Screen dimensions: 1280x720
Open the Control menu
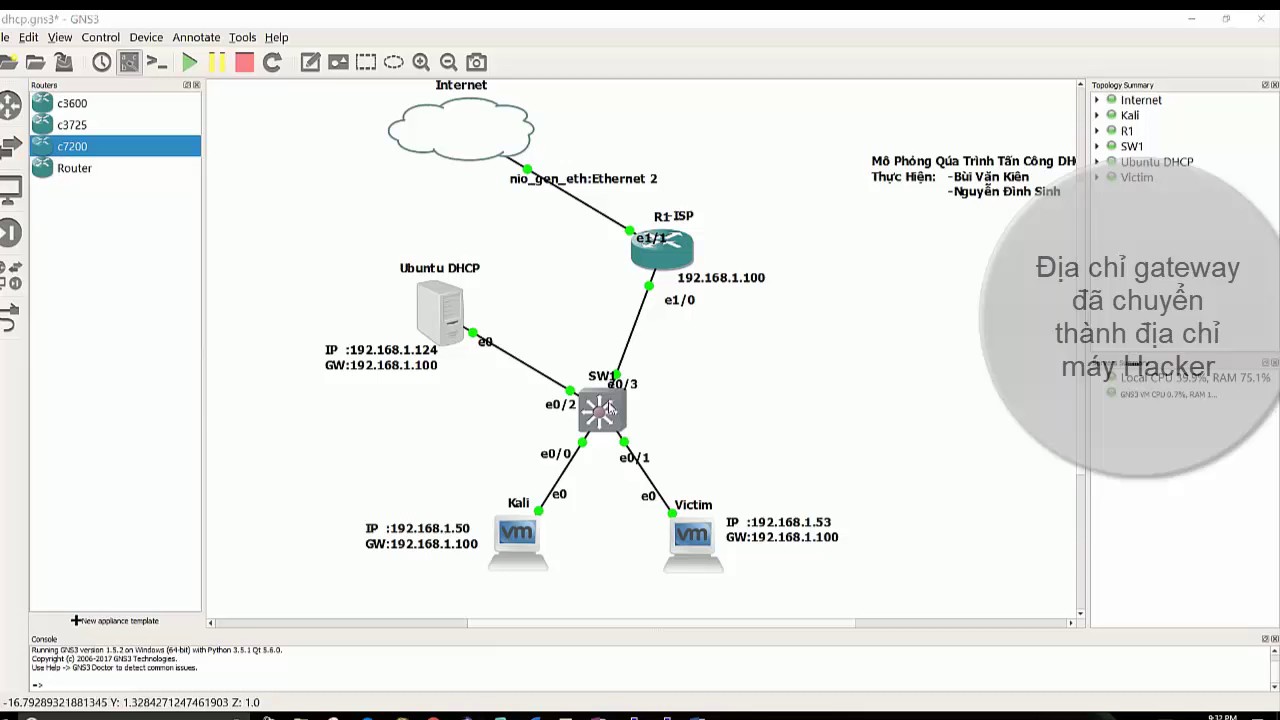pyautogui.click(x=100, y=37)
